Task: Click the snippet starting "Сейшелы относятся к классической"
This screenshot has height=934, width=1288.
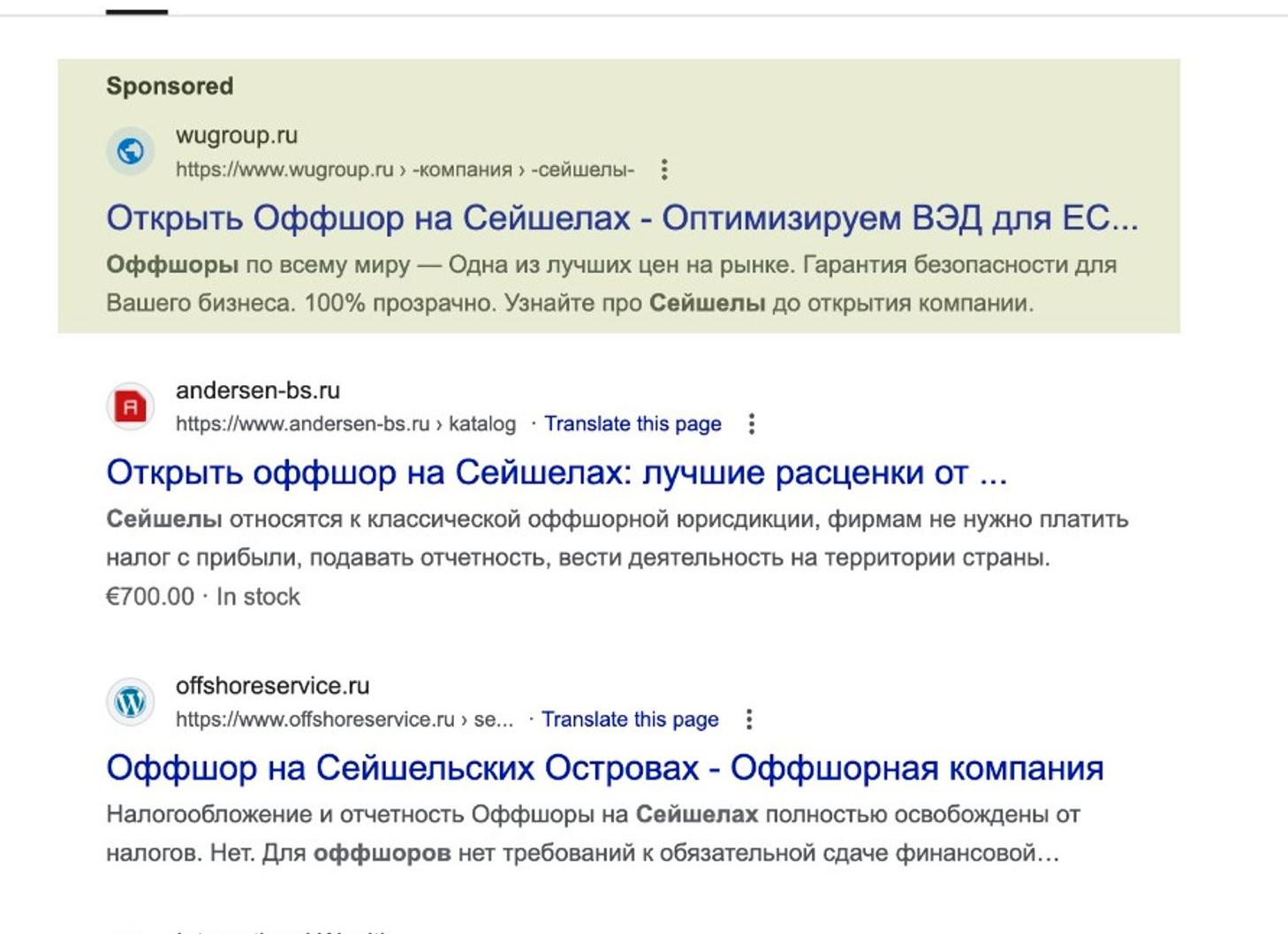Action: point(617,538)
